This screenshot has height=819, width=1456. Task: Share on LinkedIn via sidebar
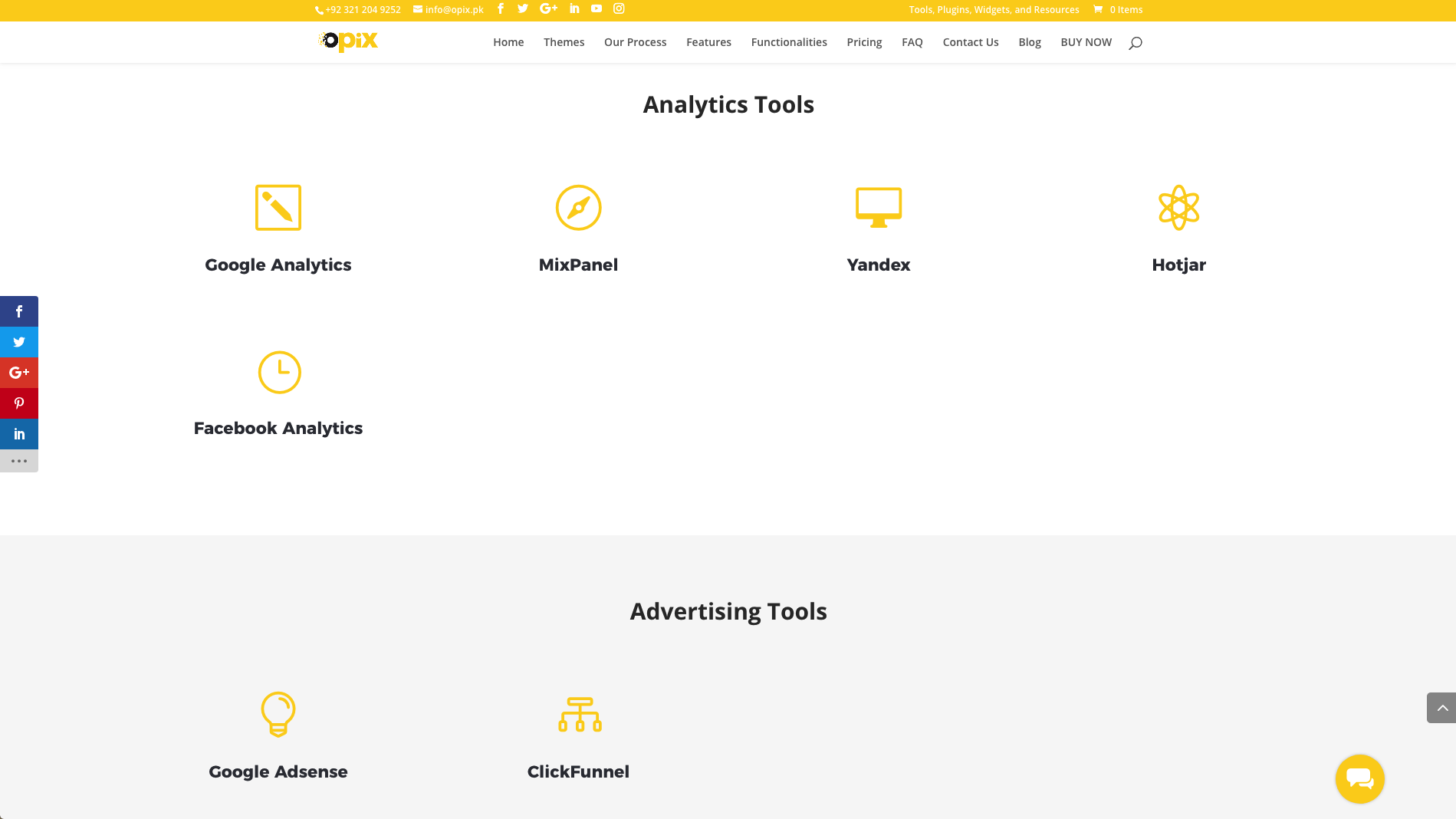pos(19,434)
